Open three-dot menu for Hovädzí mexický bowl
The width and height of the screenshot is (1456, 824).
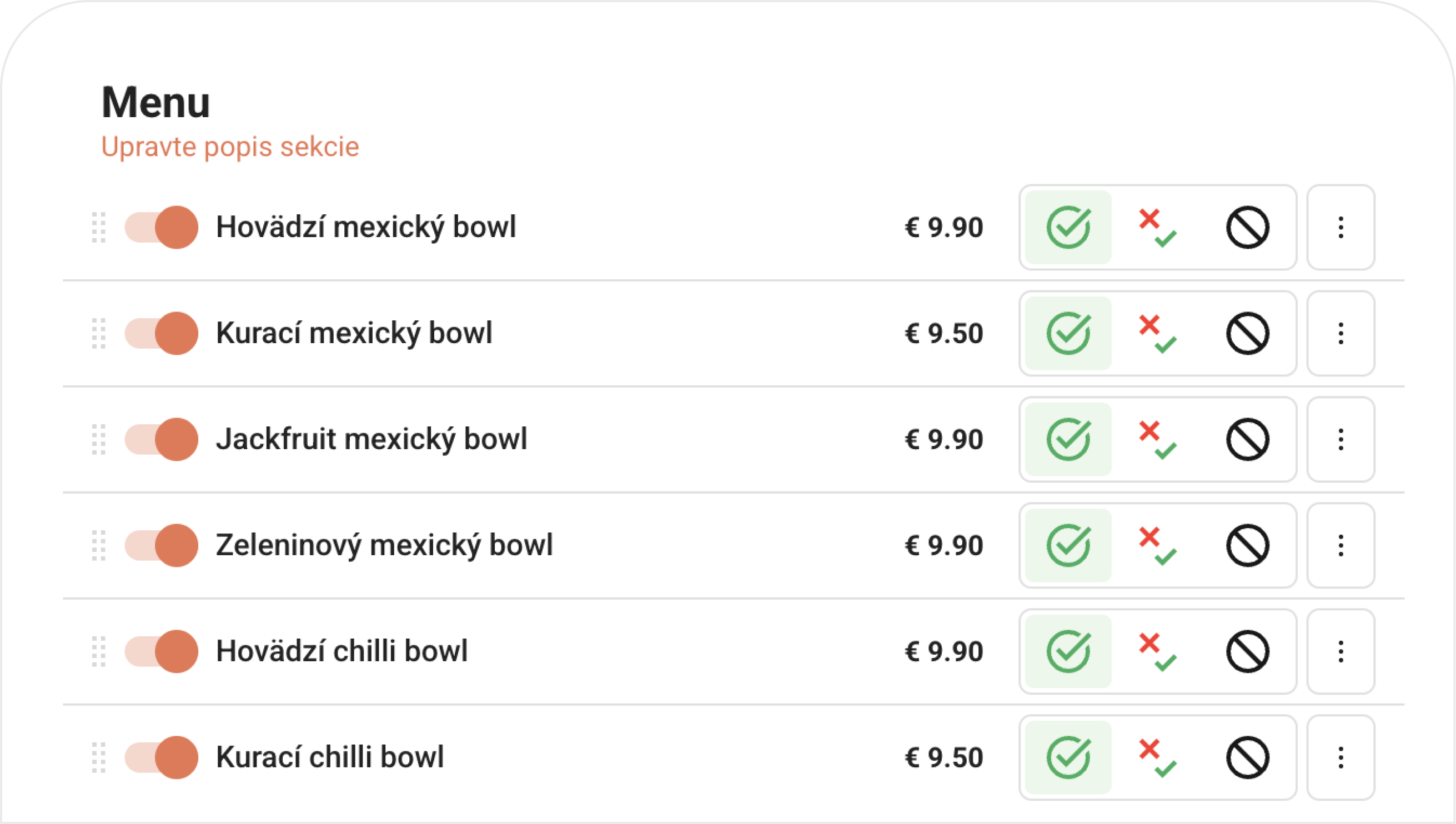[x=1340, y=228]
